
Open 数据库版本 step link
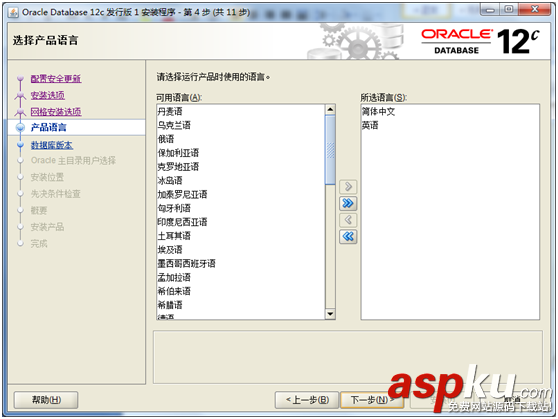click(x=52, y=145)
